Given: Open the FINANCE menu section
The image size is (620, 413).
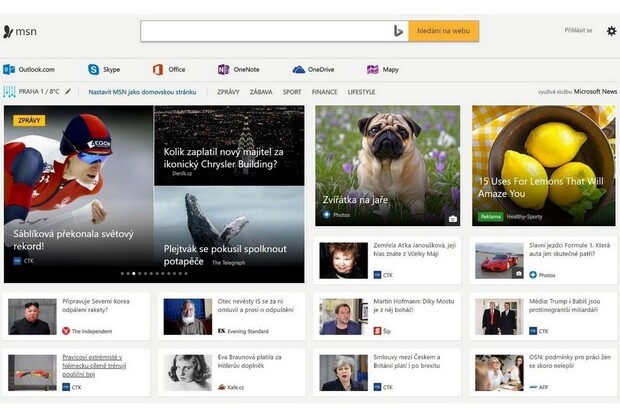Looking at the screenshot, I should (x=324, y=92).
